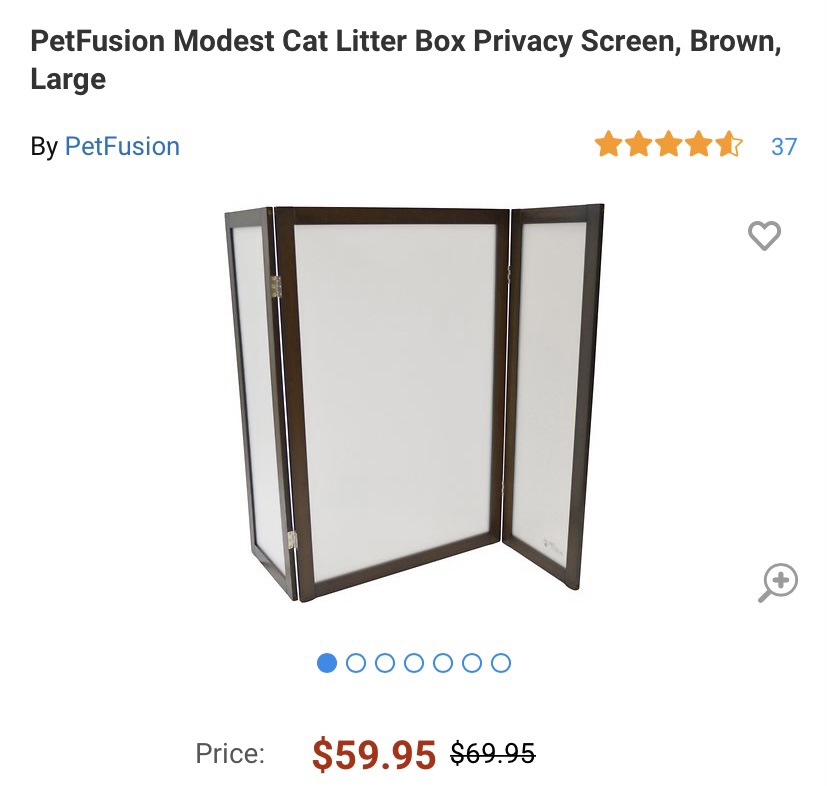Jump to the fourth carousel image dot

pos(414,663)
